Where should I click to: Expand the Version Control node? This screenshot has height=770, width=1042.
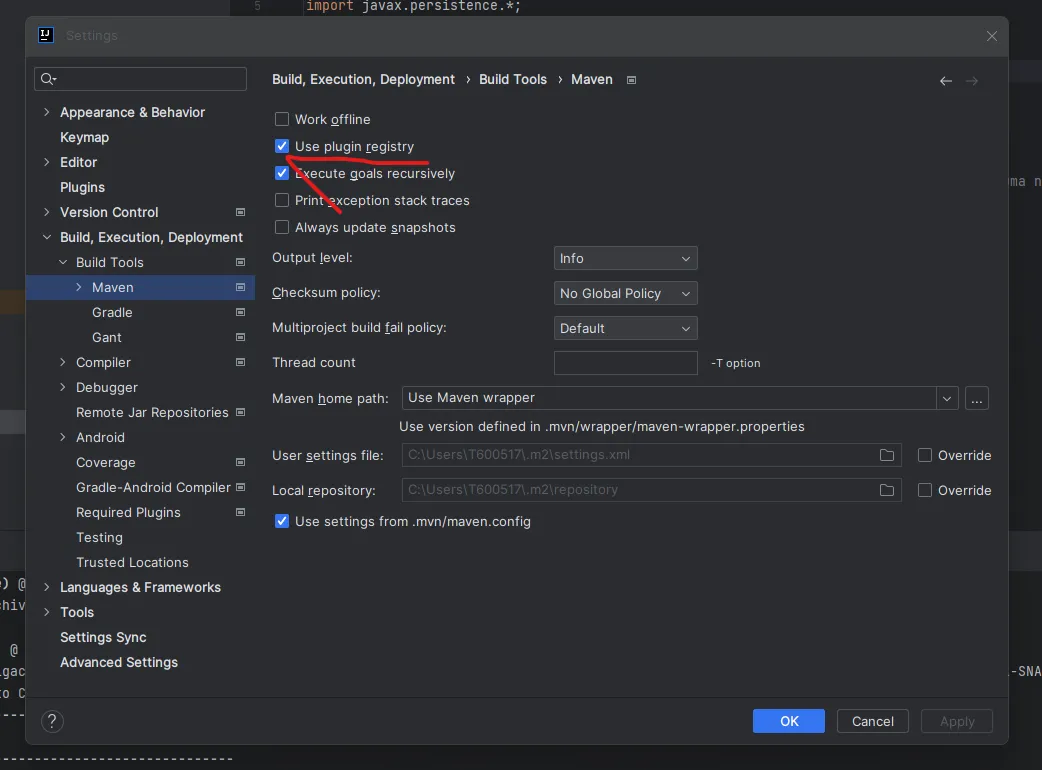(x=47, y=213)
